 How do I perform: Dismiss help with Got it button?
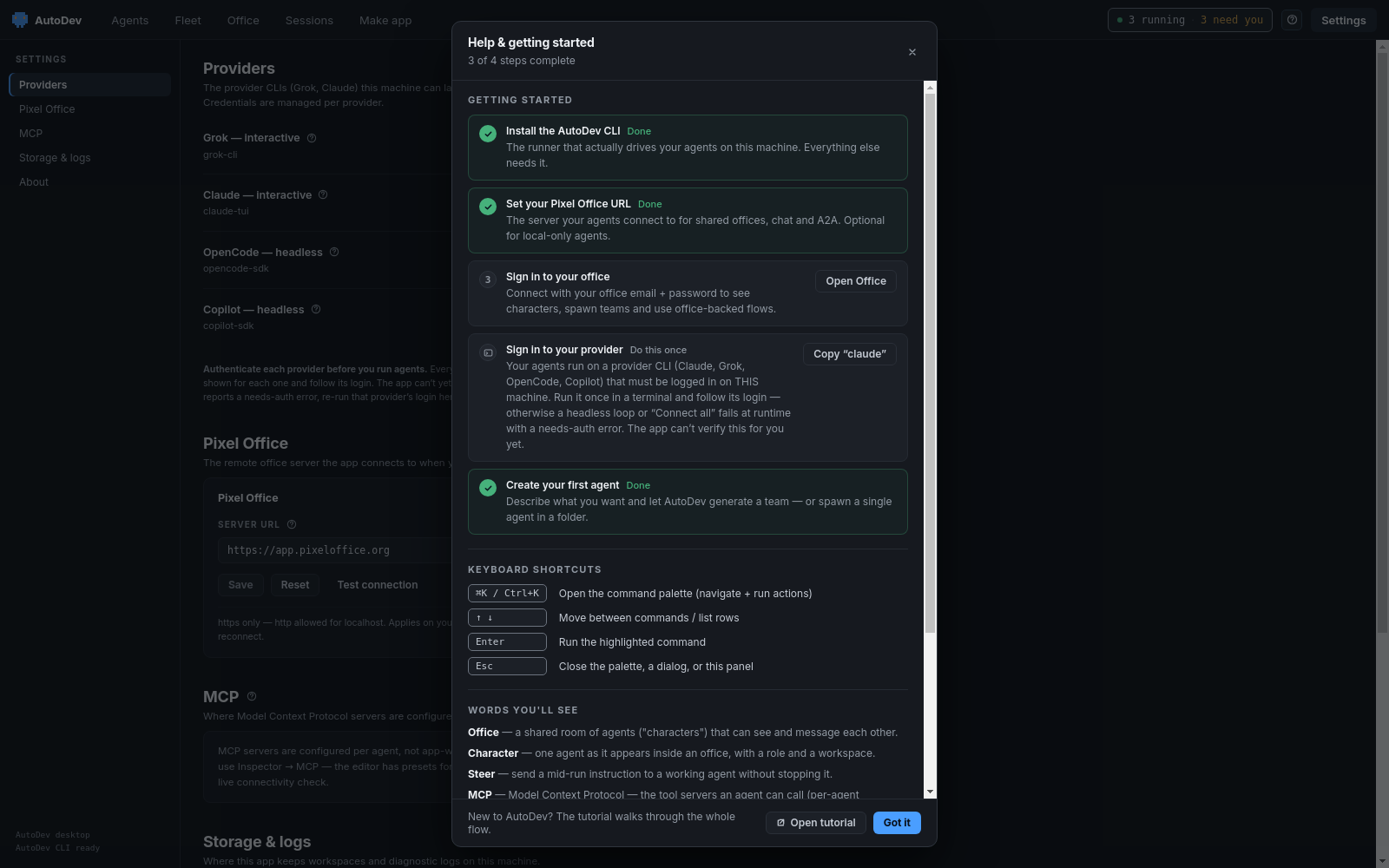[897, 823]
